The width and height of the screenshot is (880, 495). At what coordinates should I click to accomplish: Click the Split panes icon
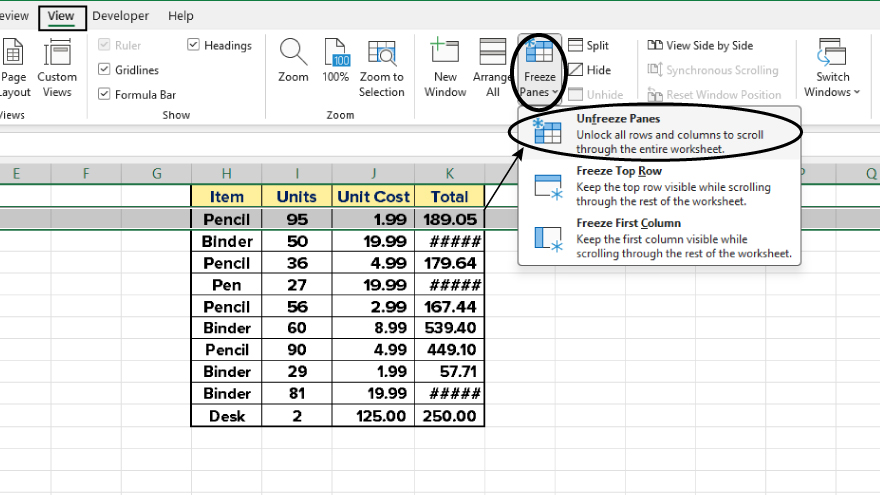coord(576,45)
